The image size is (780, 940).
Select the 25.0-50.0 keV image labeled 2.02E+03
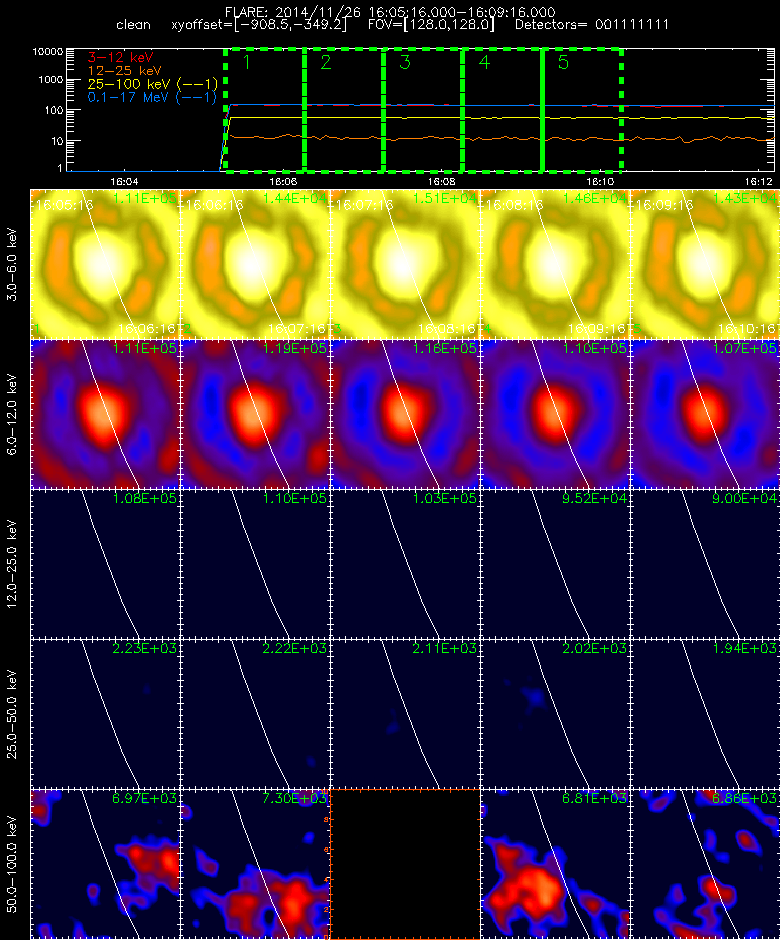pyautogui.click(x=555, y=714)
